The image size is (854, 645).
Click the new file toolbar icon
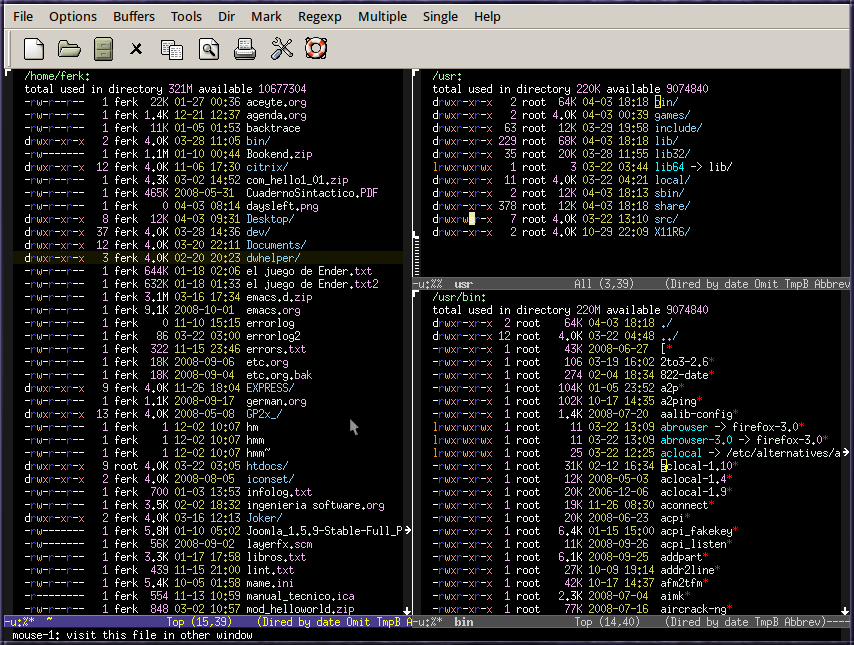tap(34, 49)
